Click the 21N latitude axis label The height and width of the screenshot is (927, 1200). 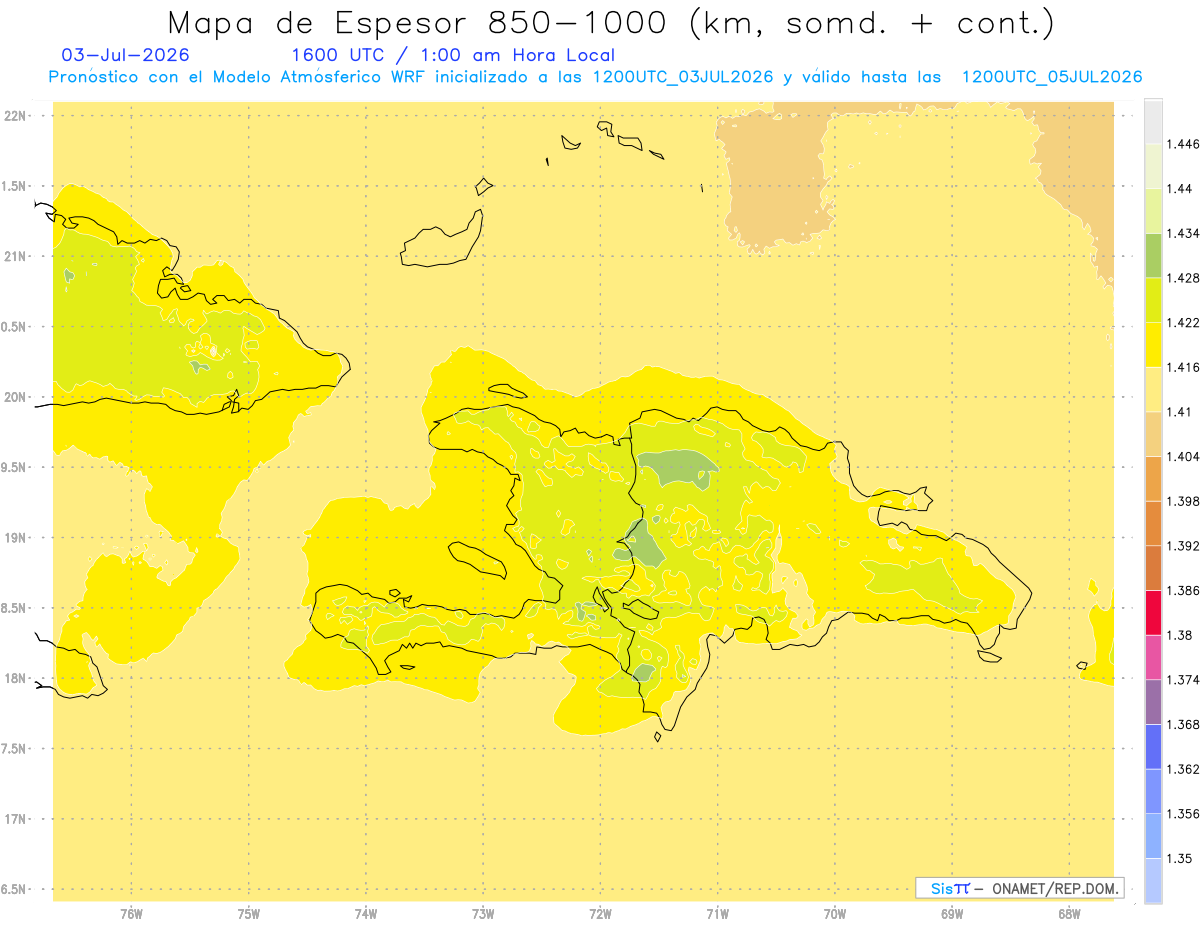click(17, 257)
